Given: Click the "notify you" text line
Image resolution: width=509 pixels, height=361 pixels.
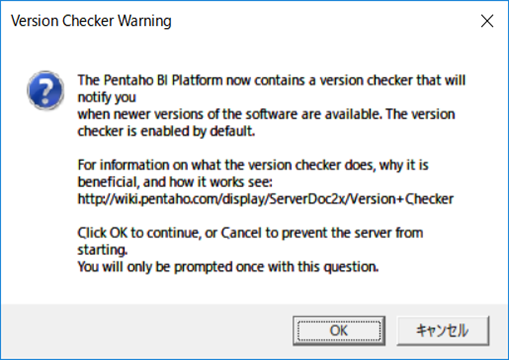Looking at the screenshot, I should pyautogui.click(x=107, y=97).
